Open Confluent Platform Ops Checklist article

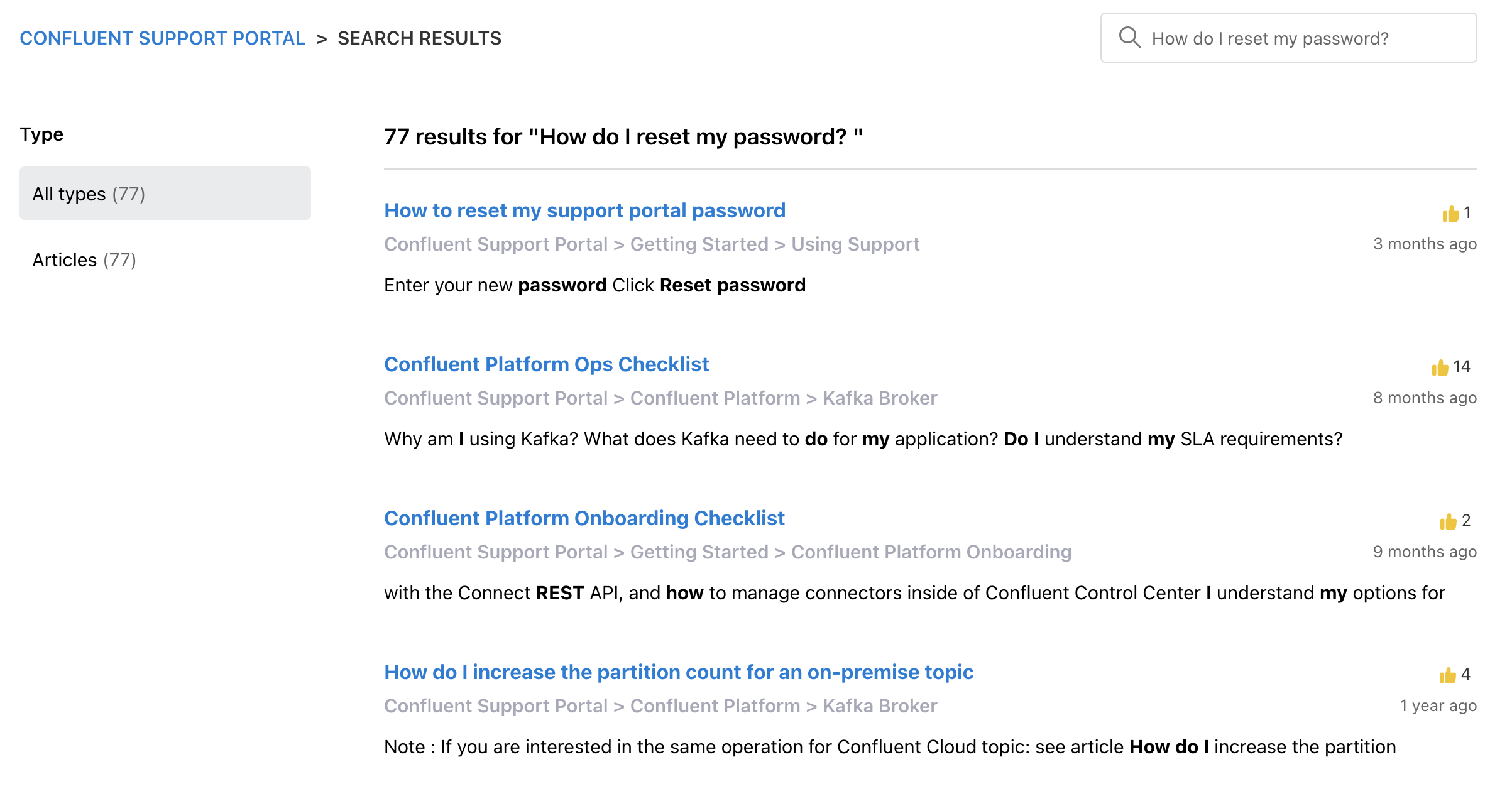(546, 364)
